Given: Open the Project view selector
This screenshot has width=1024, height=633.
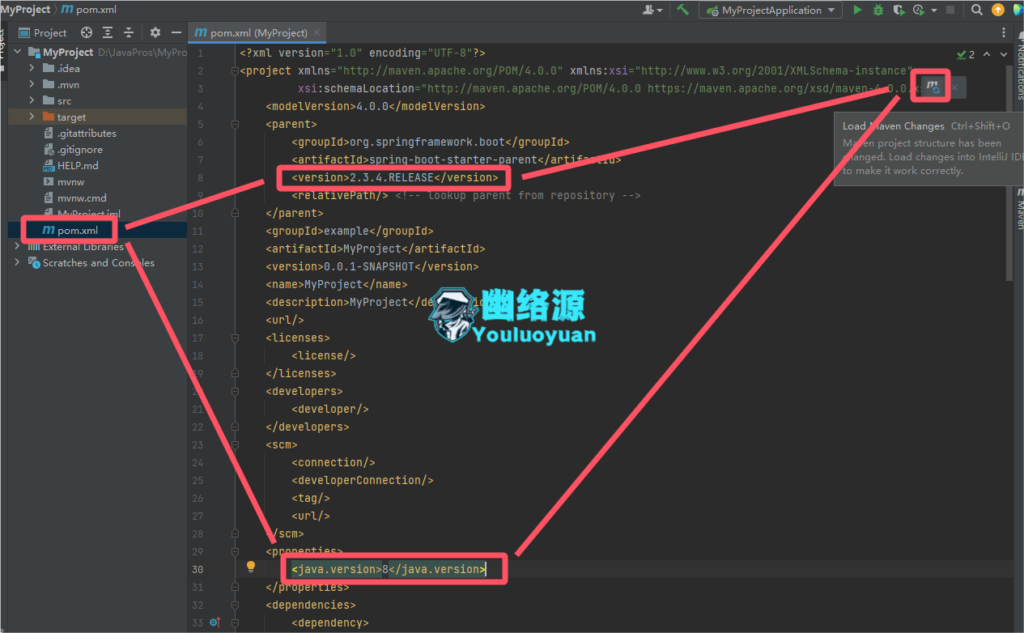Looking at the screenshot, I should pos(42,33).
